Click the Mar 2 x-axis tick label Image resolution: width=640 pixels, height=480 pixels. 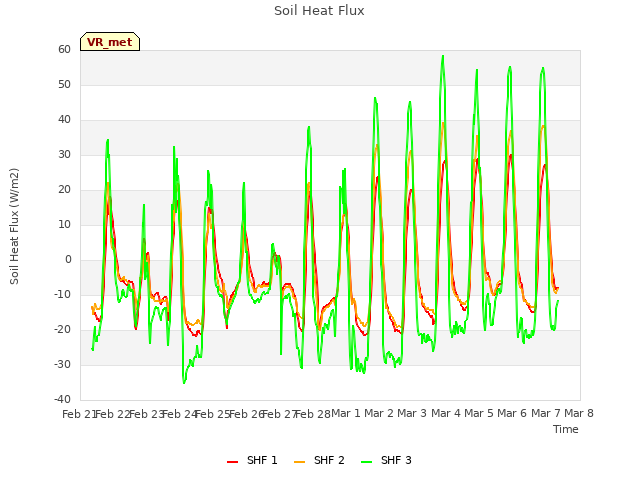pyautogui.click(x=379, y=413)
